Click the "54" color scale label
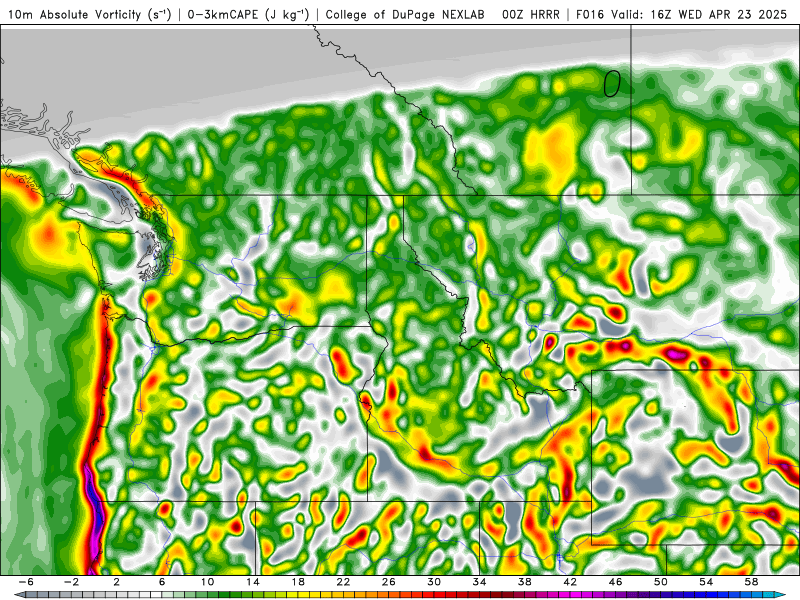Screen dimensions: 800x600 point(706,582)
